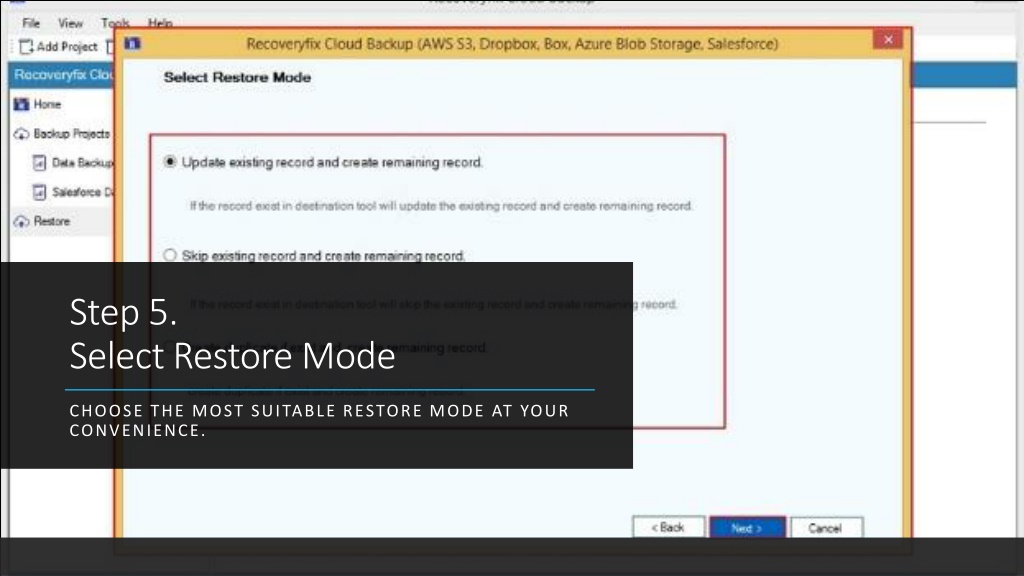This screenshot has height=576, width=1024.
Task: Select Skip existing record radio button
Action: click(170, 255)
